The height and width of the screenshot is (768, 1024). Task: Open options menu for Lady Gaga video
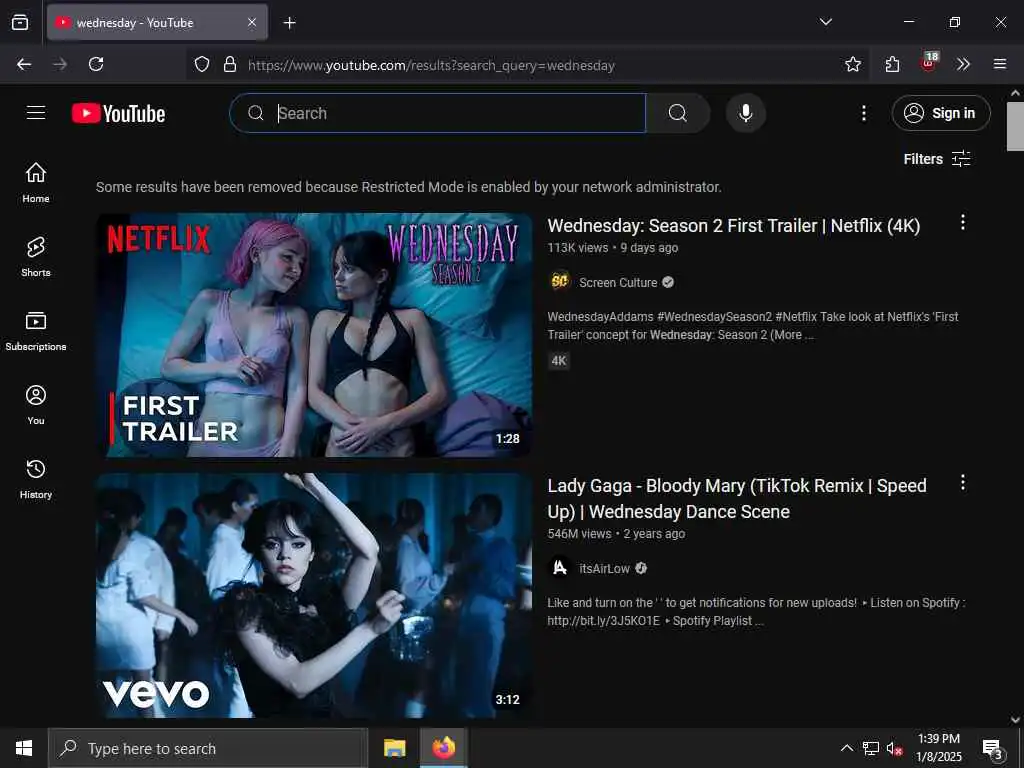click(x=962, y=483)
